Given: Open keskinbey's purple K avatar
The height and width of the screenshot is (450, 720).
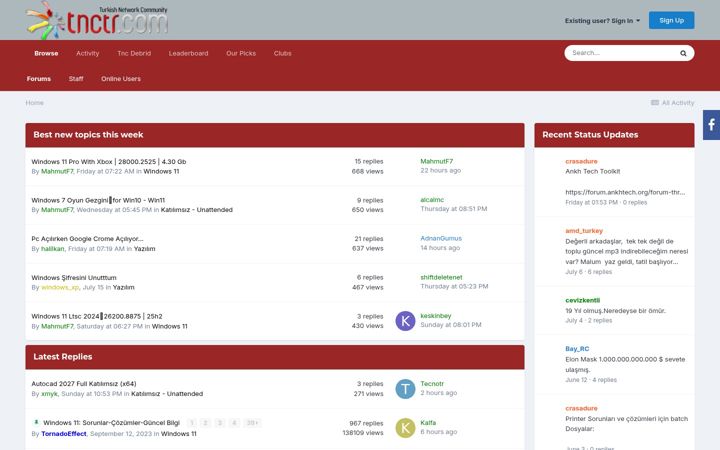Looking at the screenshot, I should [x=405, y=321].
